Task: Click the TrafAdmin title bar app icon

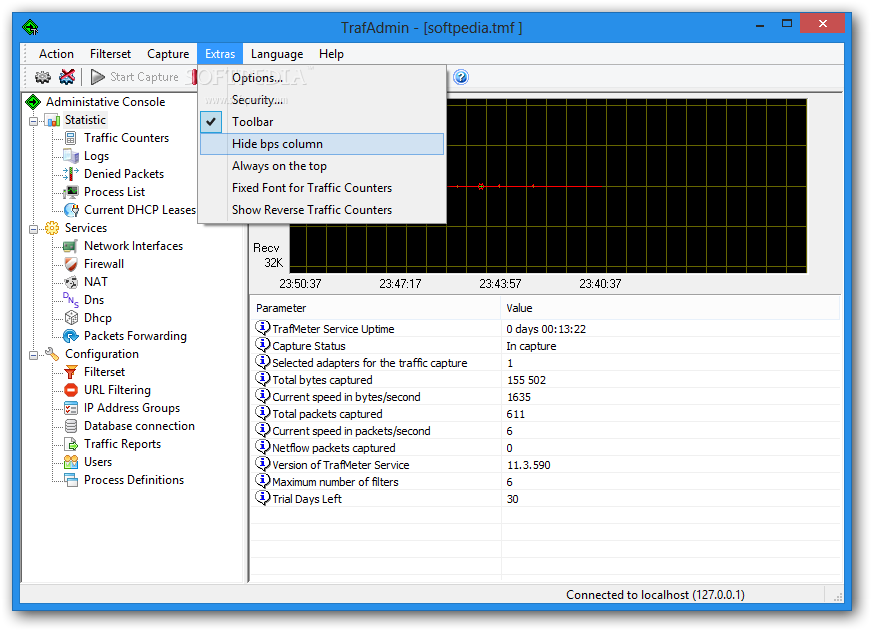Action: (x=30, y=27)
